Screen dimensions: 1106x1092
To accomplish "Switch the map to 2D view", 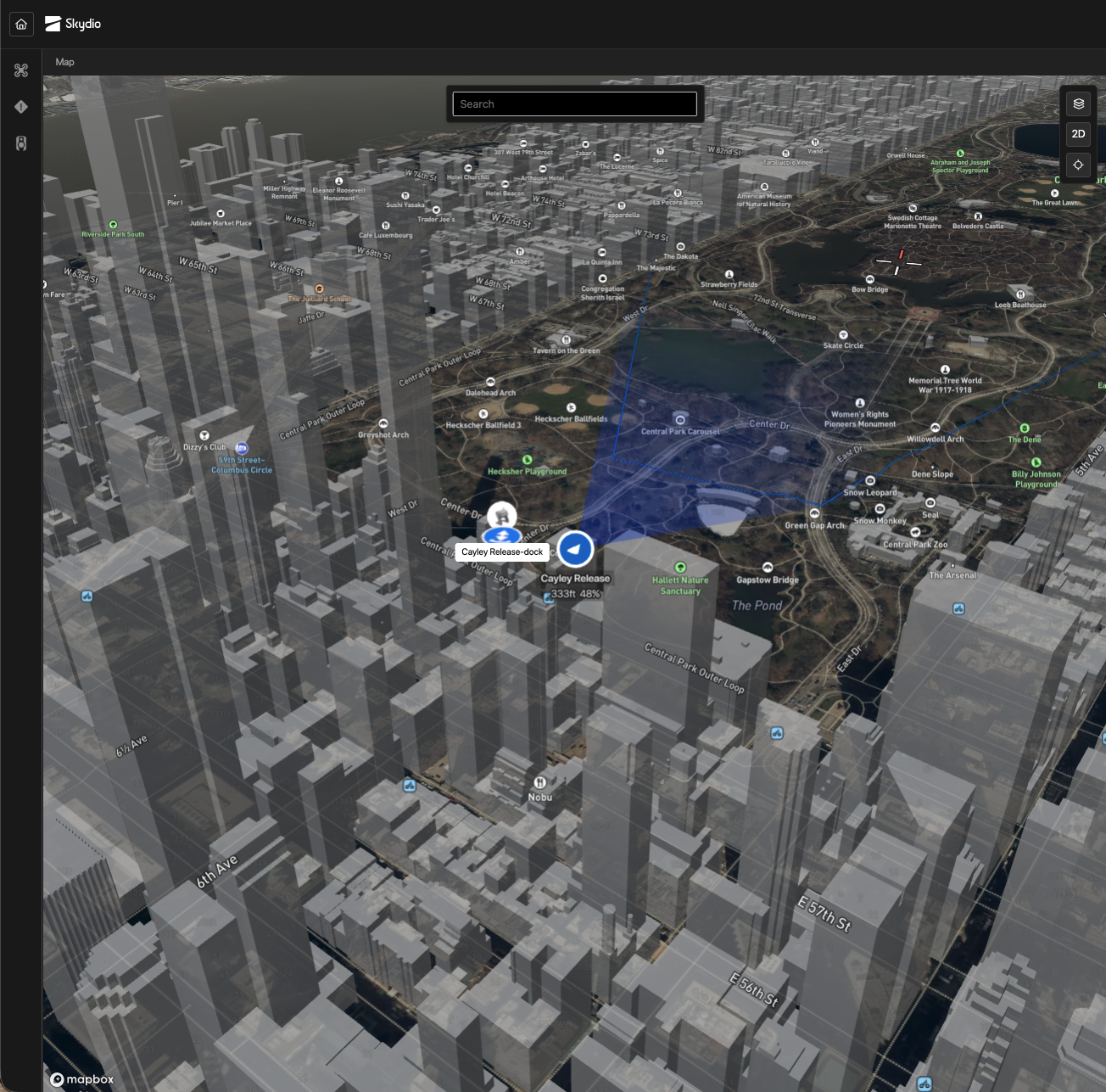I will (1078, 134).
